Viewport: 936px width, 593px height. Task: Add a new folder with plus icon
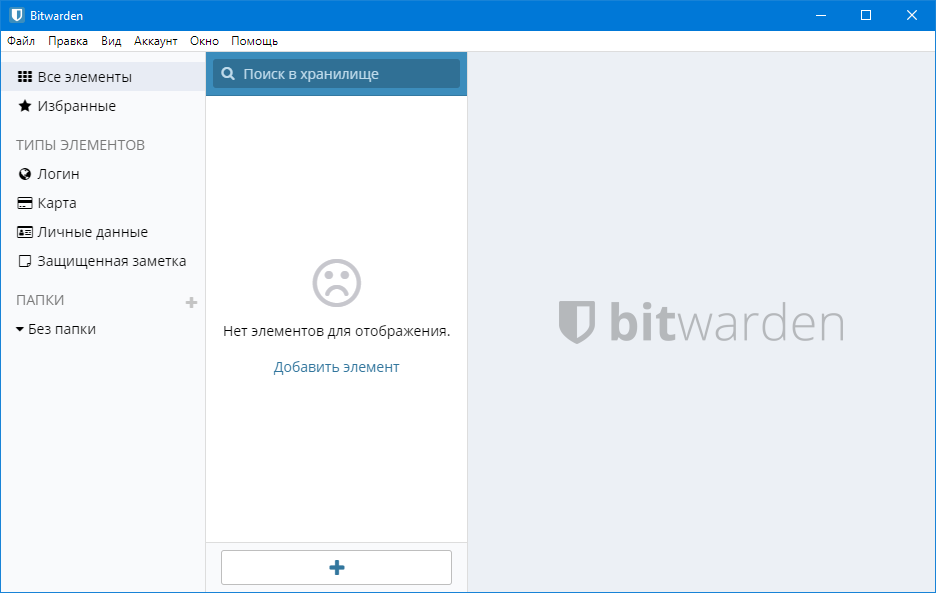click(191, 303)
